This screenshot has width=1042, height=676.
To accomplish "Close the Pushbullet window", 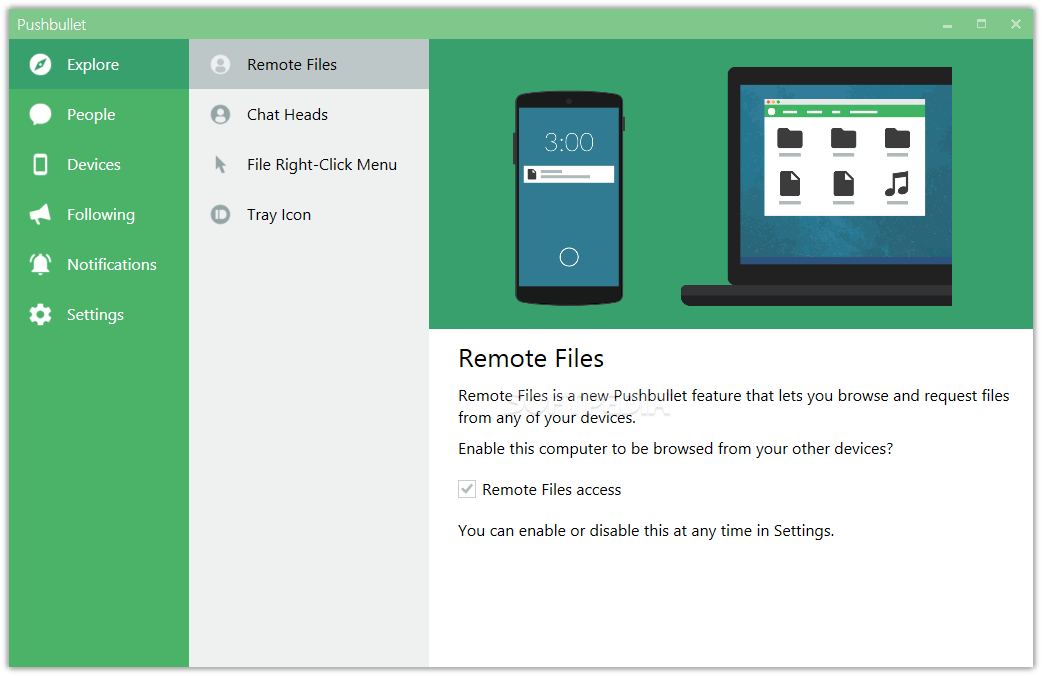I will click(x=1015, y=24).
